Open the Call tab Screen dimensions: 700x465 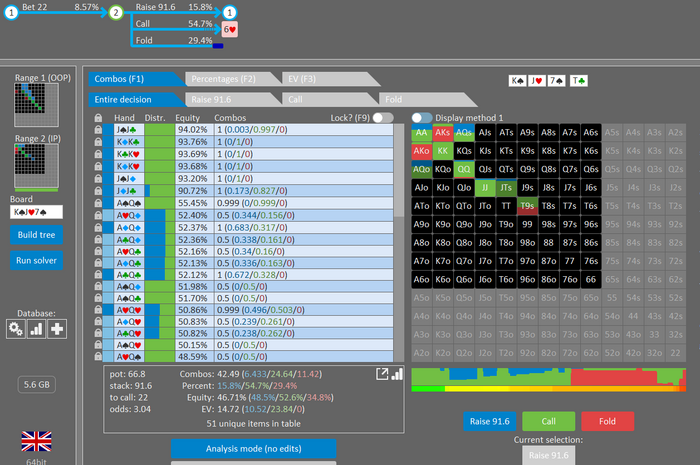[x=329, y=100]
